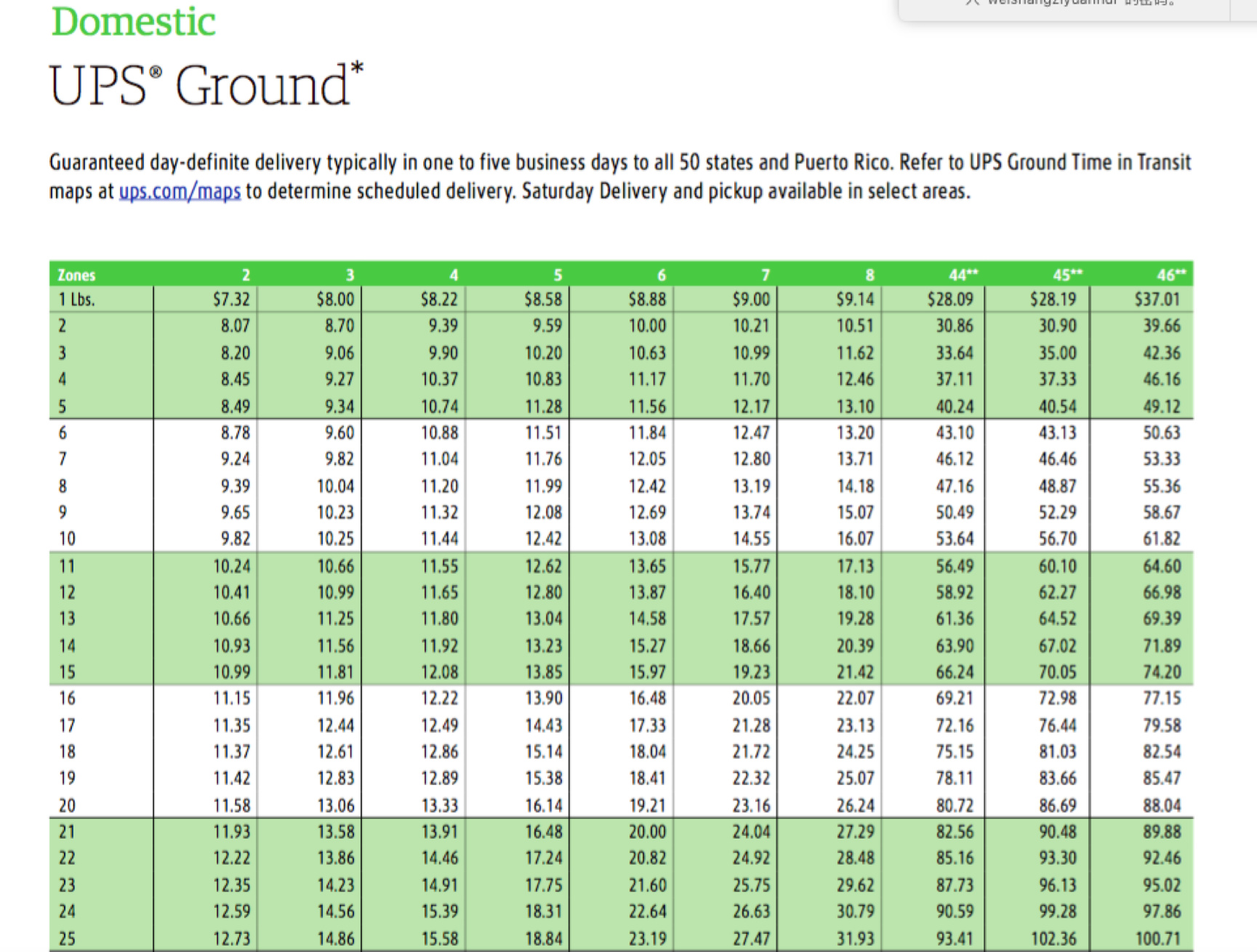Select the 46** zone column header

coord(1170,275)
